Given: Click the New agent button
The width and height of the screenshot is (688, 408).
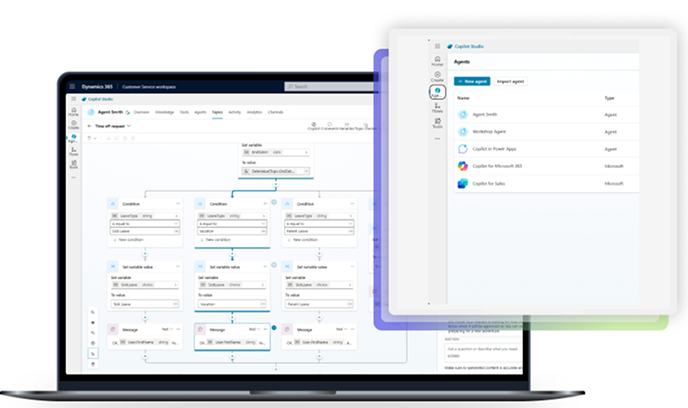Looking at the screenshot, I should 472,82.
